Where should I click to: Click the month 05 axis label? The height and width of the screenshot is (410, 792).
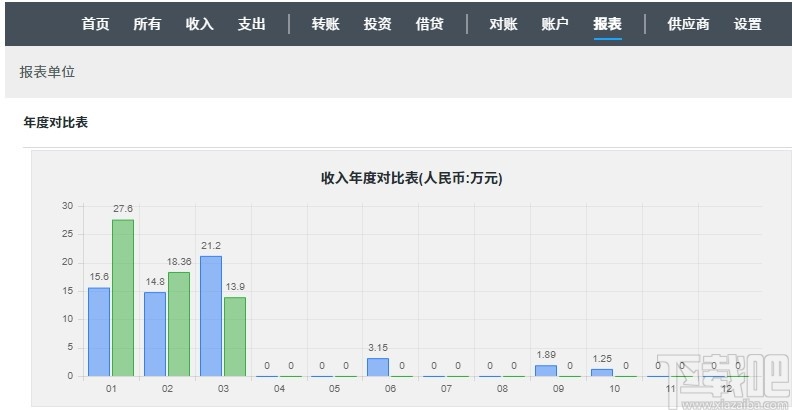(334, 389)
